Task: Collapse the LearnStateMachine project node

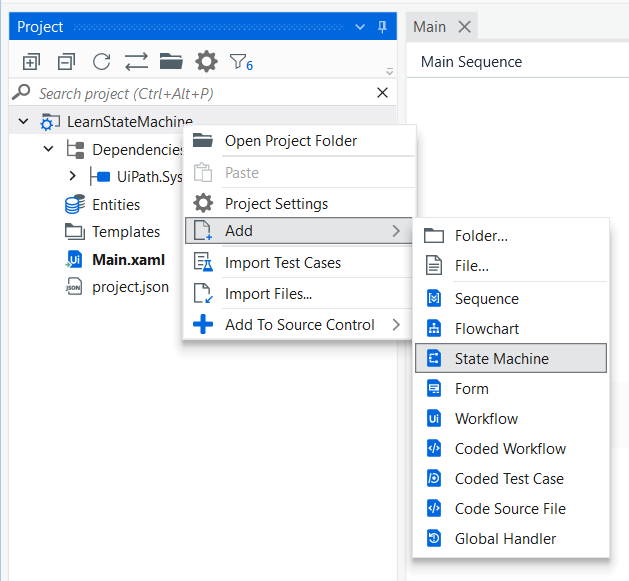Action: (24, 121)
